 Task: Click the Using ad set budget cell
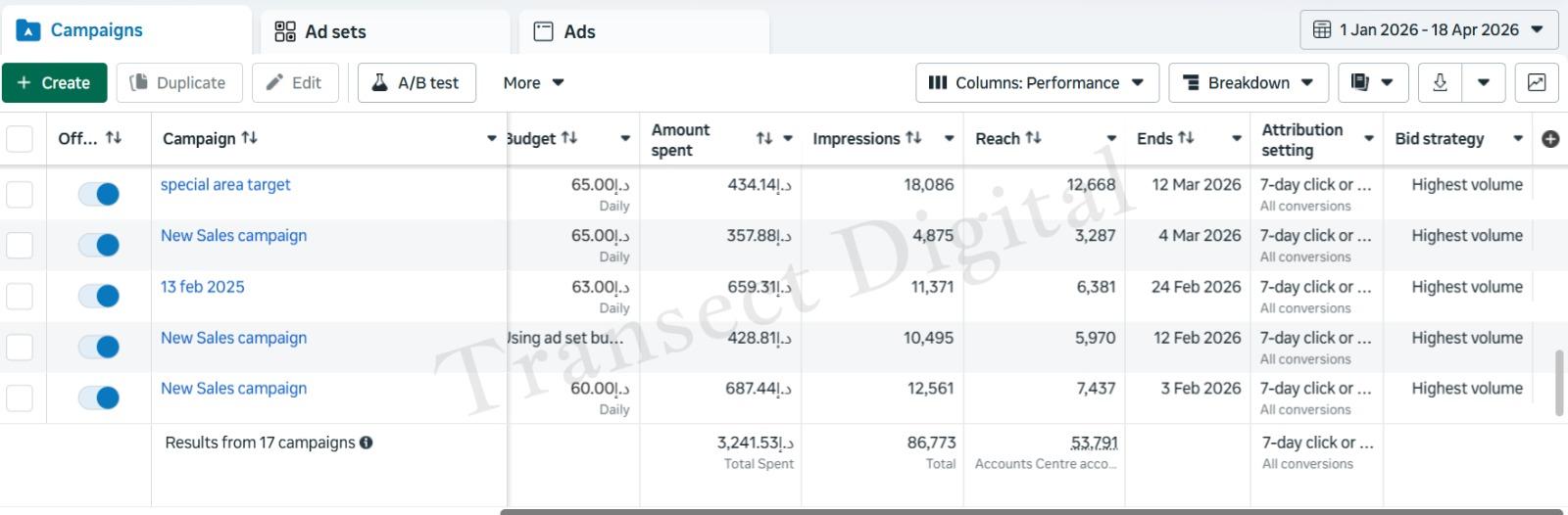[565, 338]
